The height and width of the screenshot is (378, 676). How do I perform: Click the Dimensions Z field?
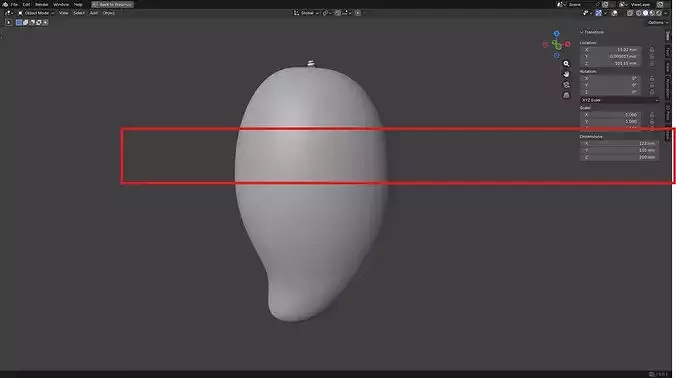(x=620, y=157)
